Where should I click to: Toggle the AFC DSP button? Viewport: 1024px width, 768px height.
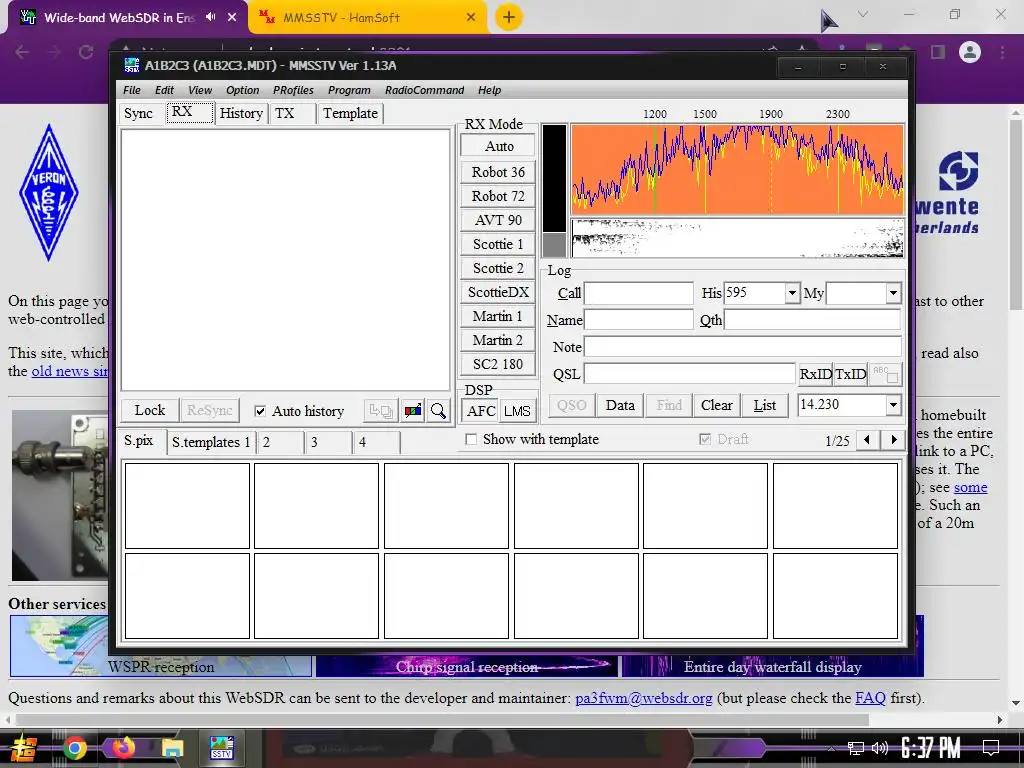point(481,411)
